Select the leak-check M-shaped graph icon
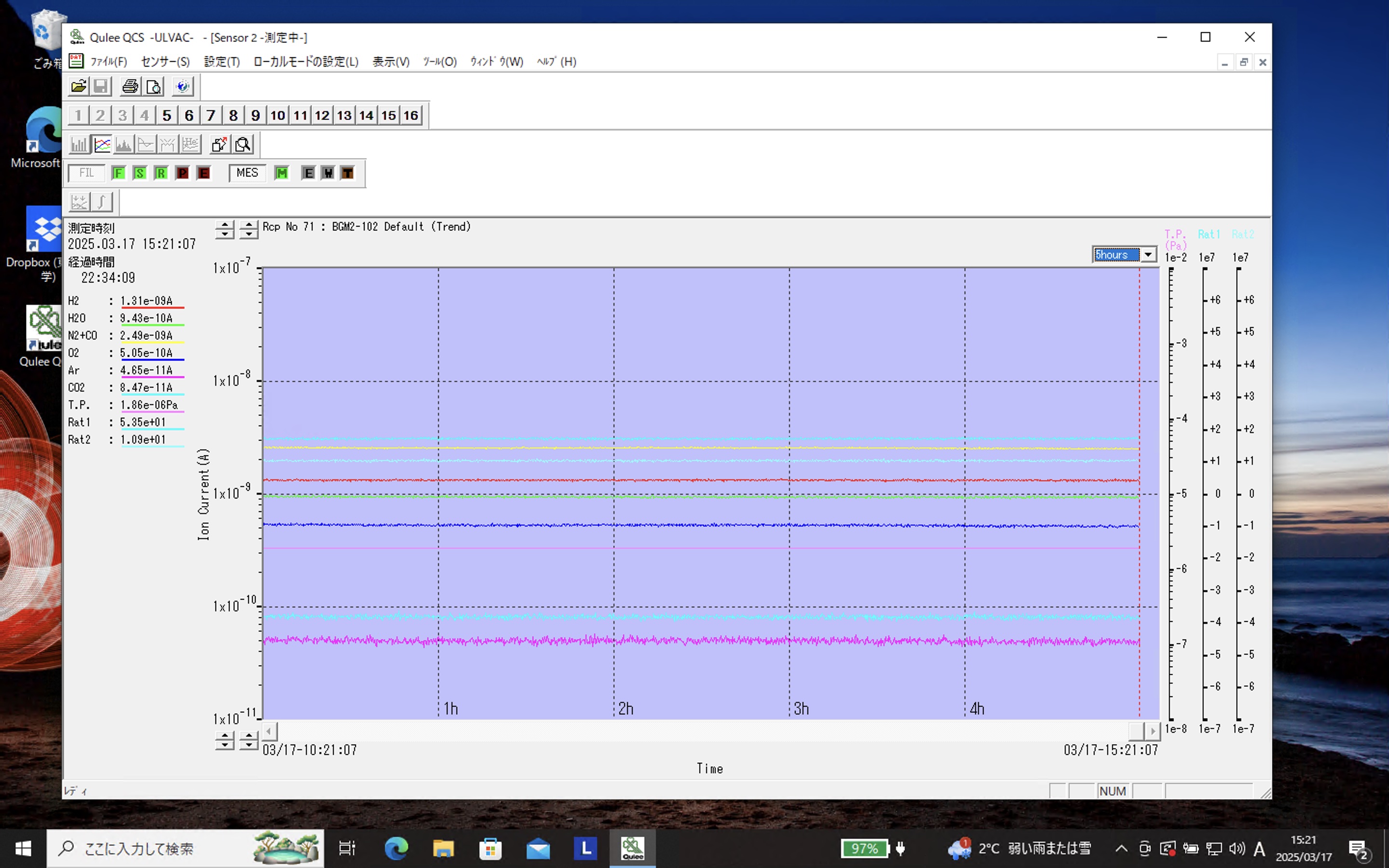This screenshot has height=868, width=1389. (x=168, y=145)
